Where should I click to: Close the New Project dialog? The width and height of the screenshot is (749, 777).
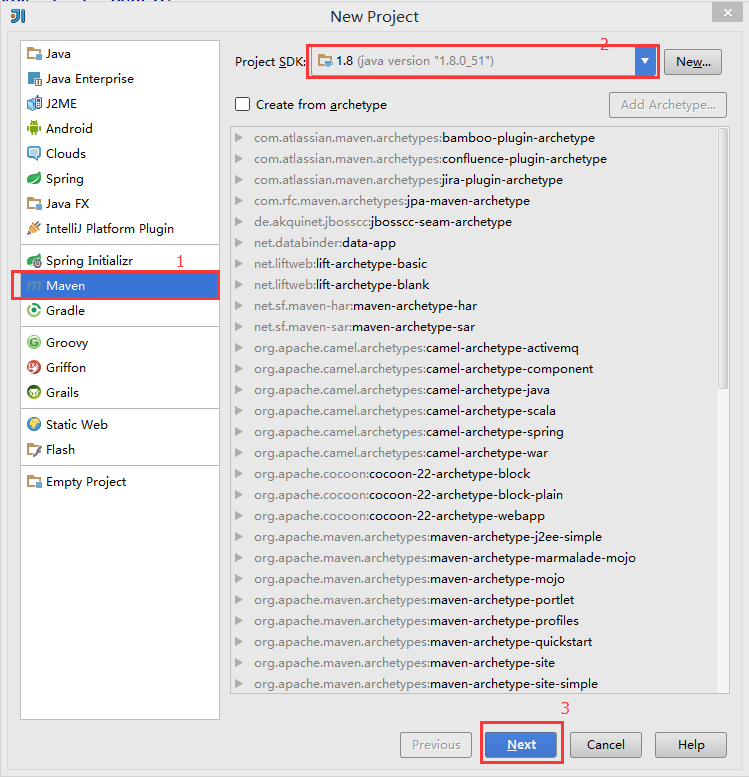click(727, 12)
